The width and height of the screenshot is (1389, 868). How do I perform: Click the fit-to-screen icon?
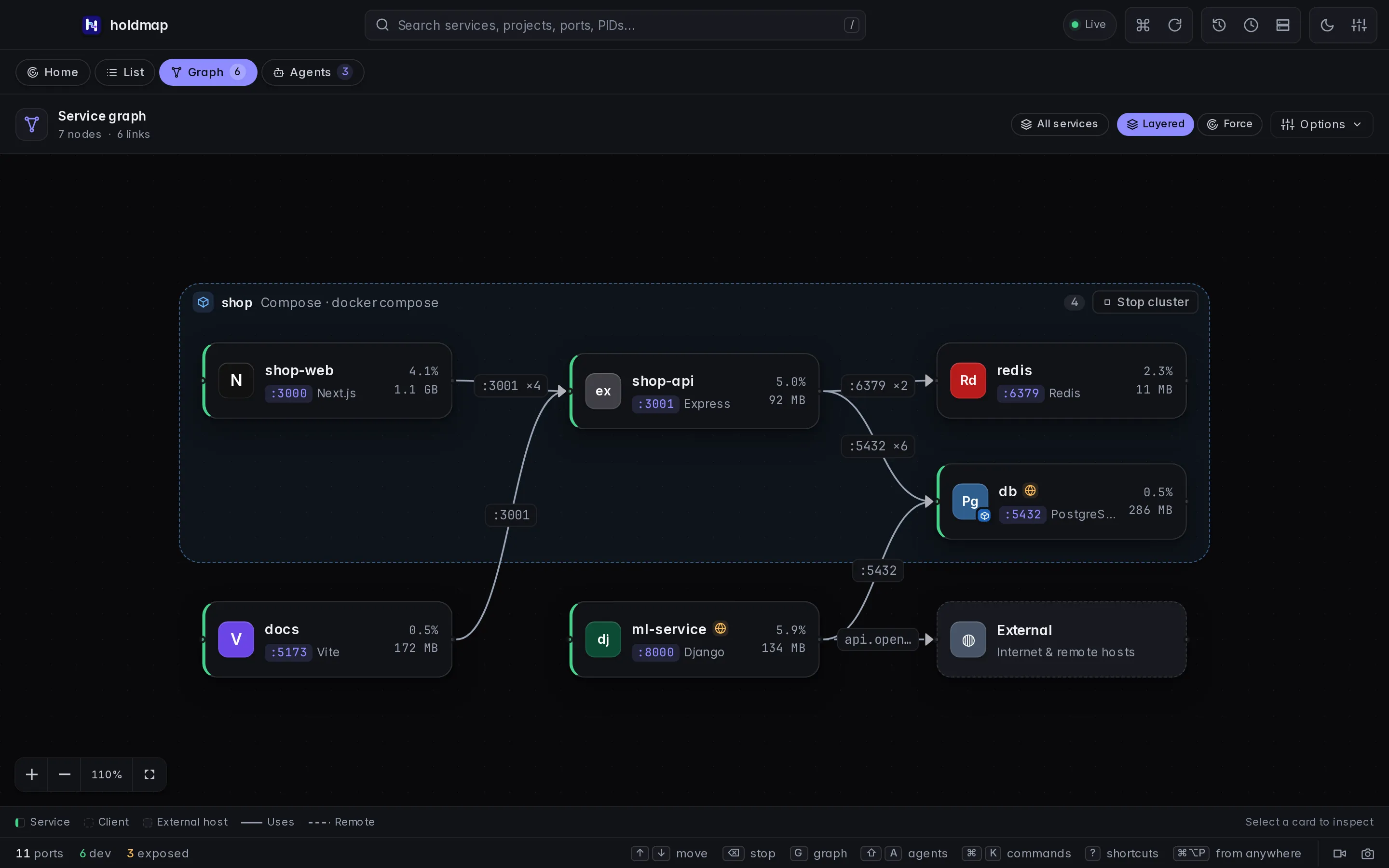pos(149,774)
